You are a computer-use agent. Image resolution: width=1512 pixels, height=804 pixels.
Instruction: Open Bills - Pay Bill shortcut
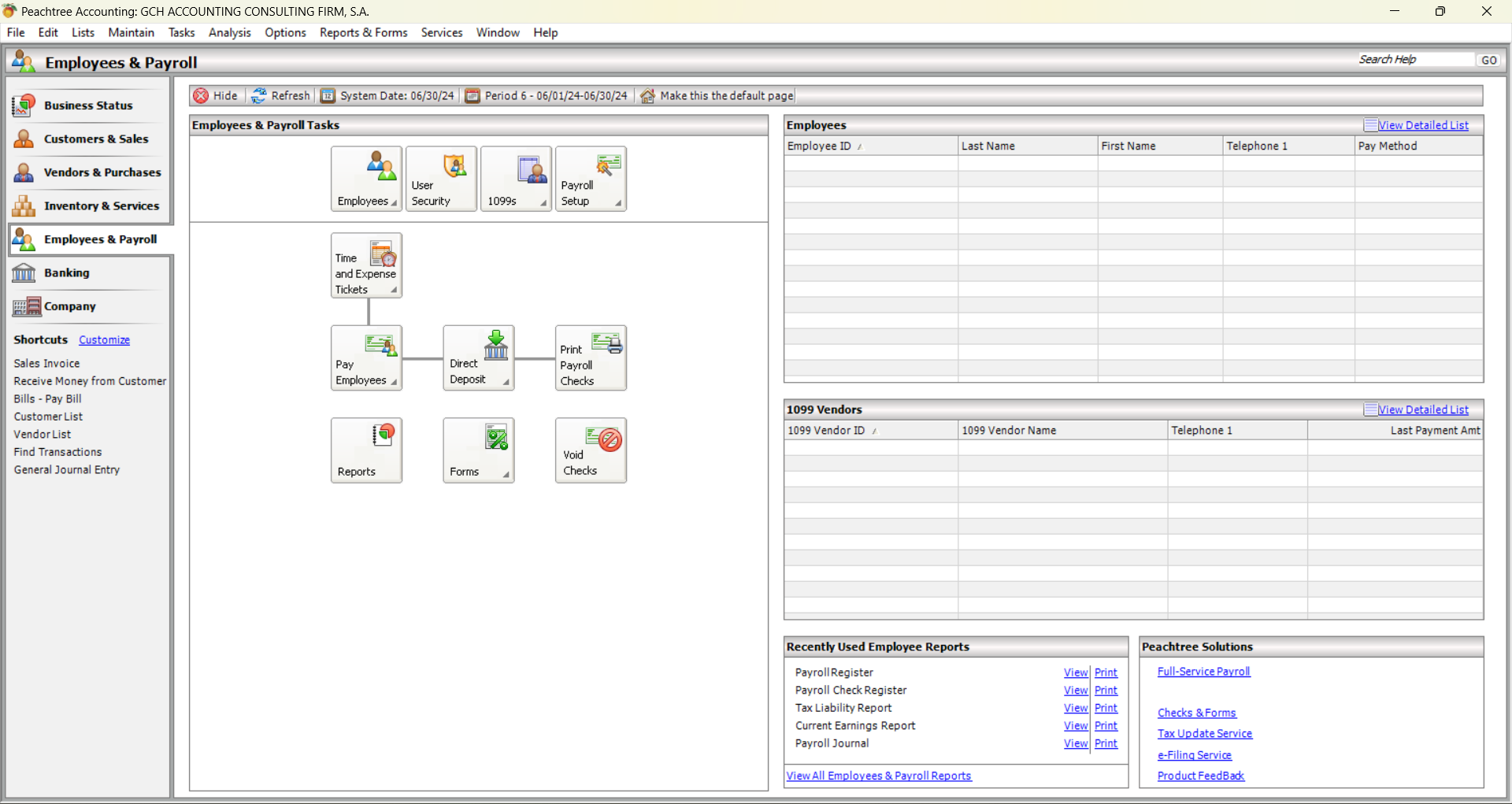point(47,399)
